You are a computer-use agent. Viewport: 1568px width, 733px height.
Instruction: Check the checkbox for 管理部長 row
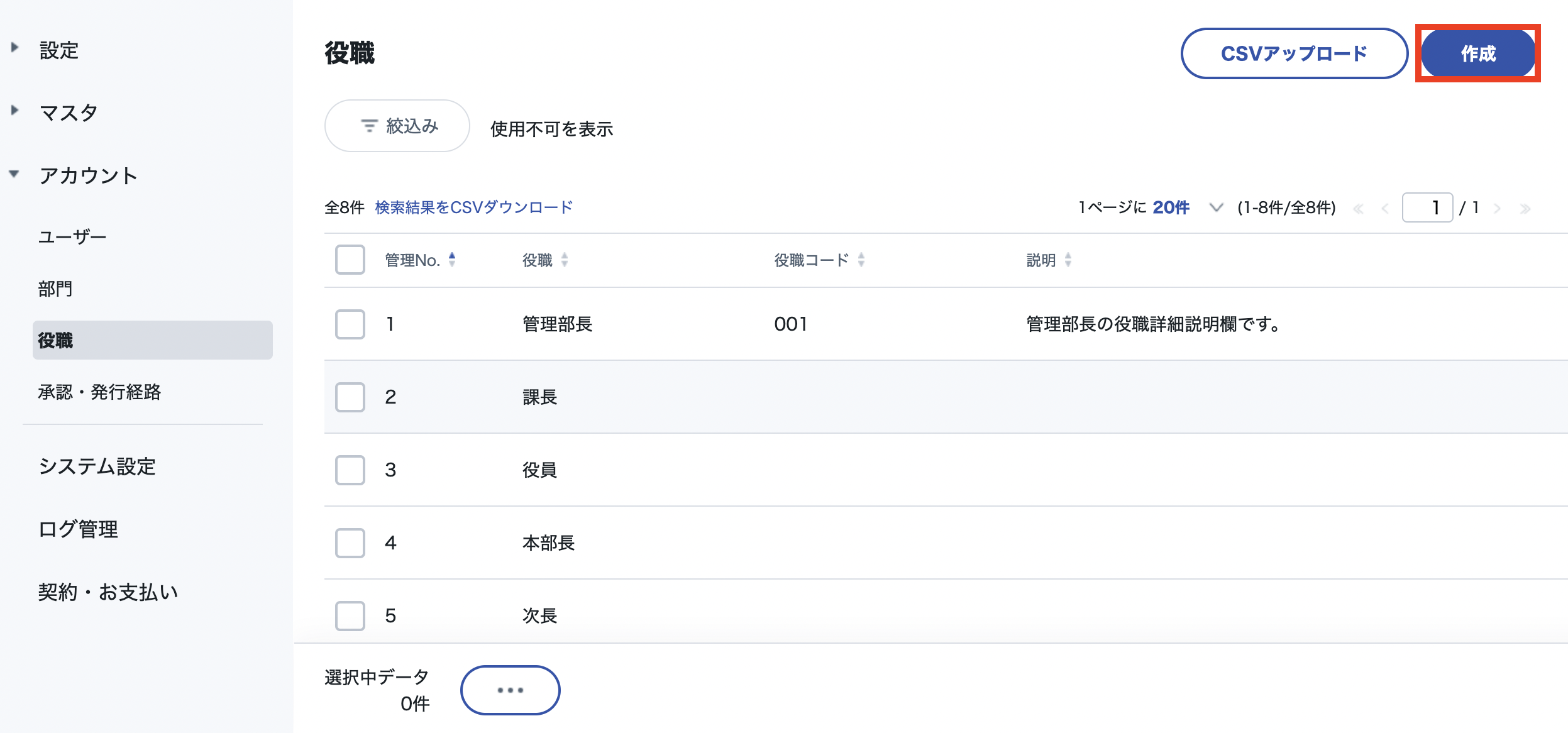point(350,324)
